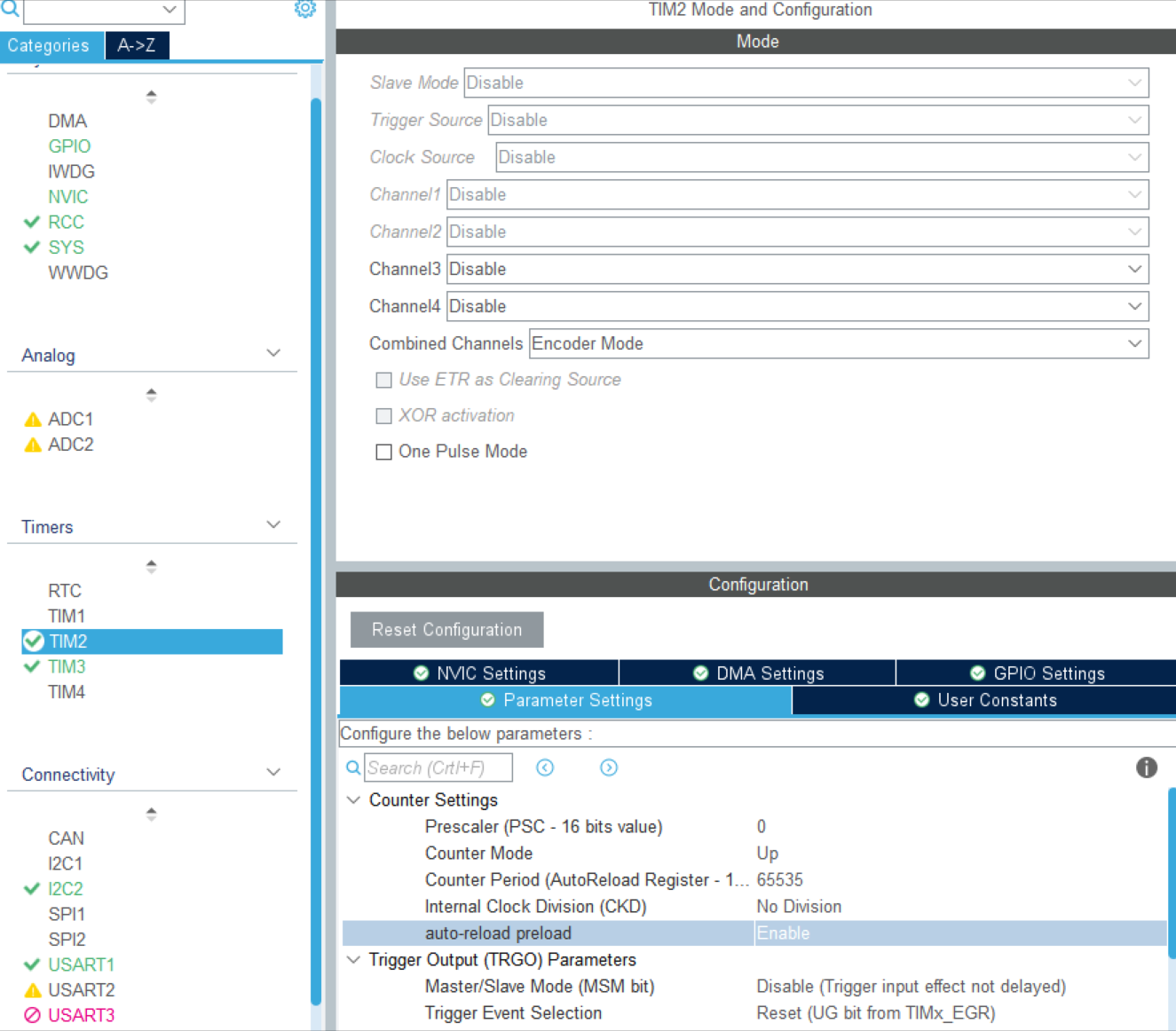The width and height of the screenshot is (1176, 1031).
Task: Open the Channel3 dropdown
Action: pos(798,269)
